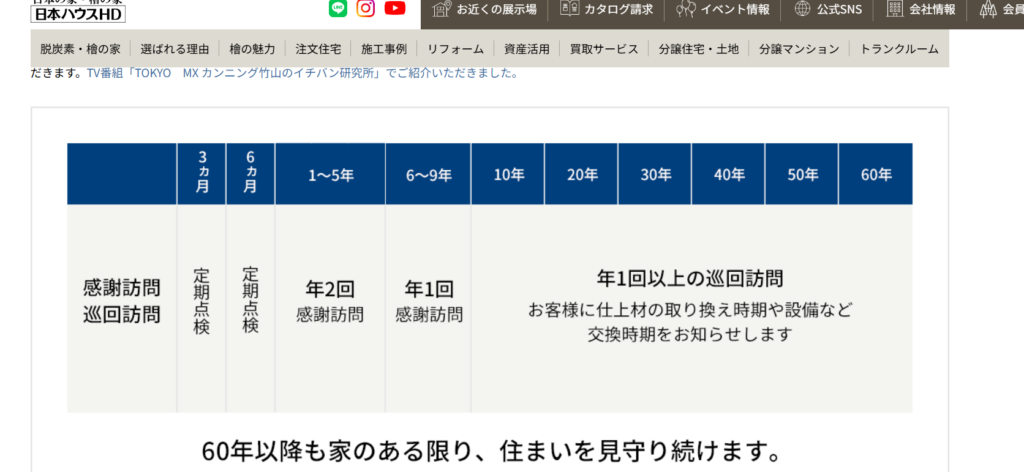
Task: Click the building icon for 会社情報
Action: [893, 9]
